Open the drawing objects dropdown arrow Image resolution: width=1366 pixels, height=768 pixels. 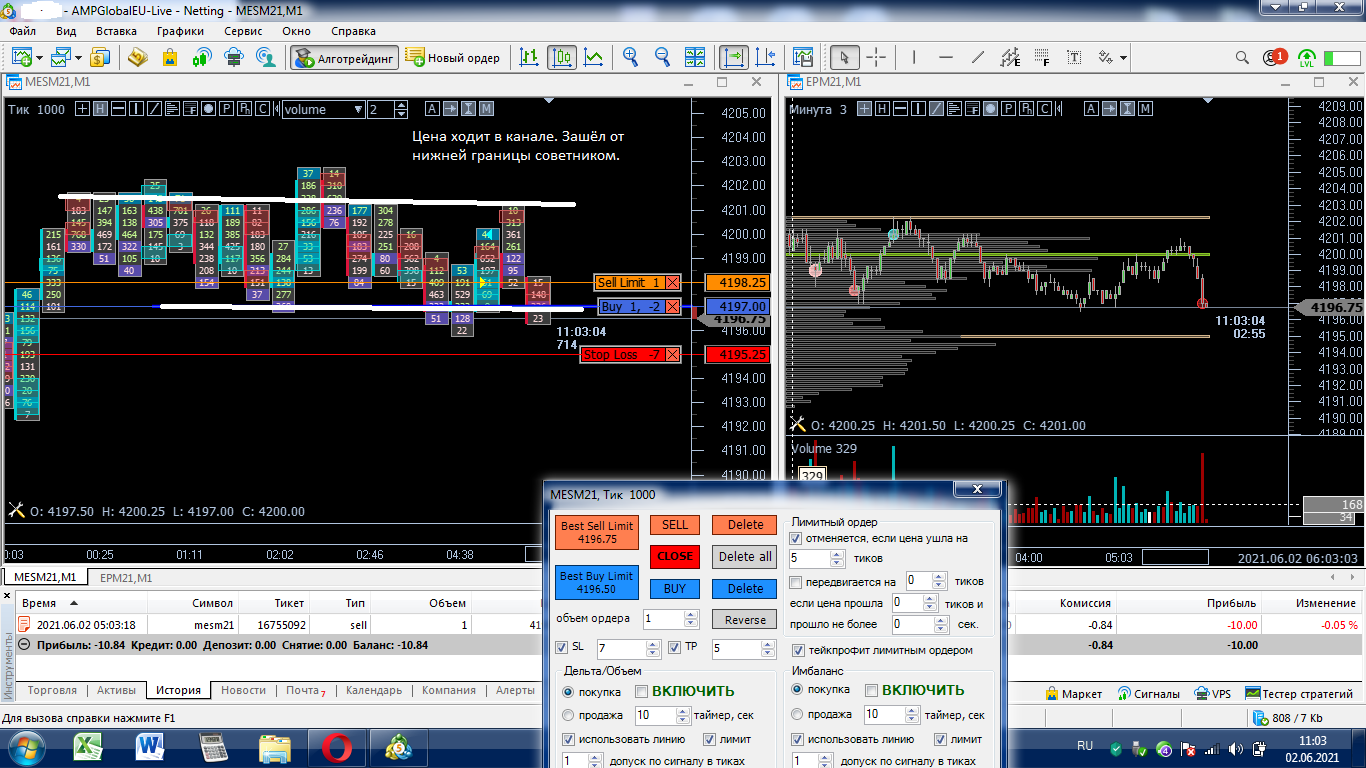tap(1124, 58)
